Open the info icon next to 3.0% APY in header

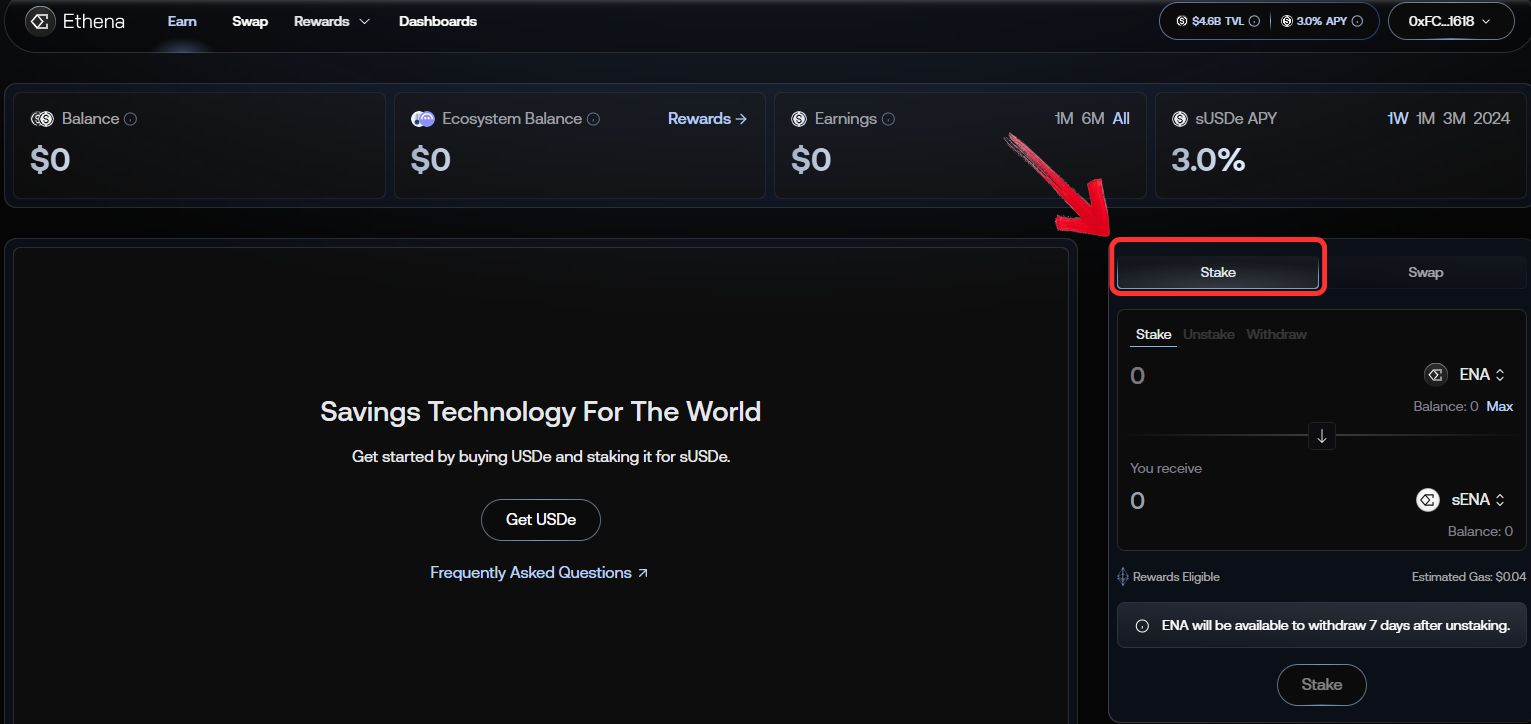point(1358,21)
